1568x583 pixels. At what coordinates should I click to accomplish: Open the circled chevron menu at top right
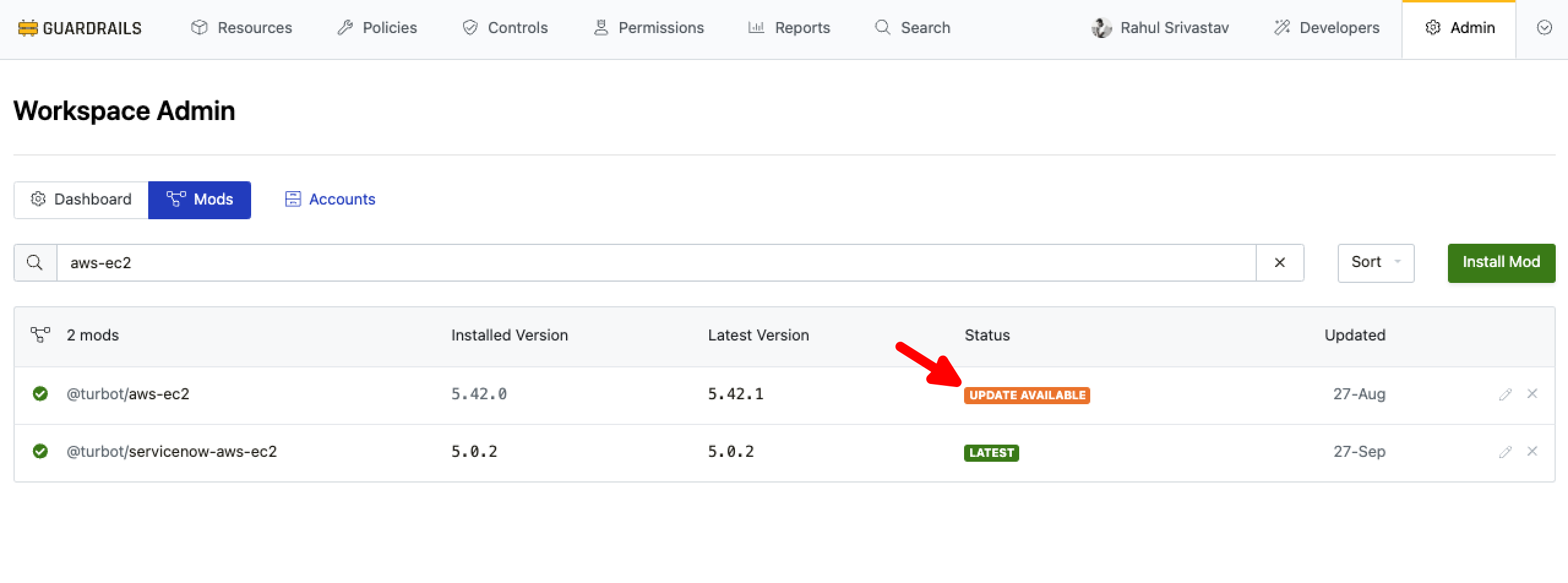tap(1544, 28)
